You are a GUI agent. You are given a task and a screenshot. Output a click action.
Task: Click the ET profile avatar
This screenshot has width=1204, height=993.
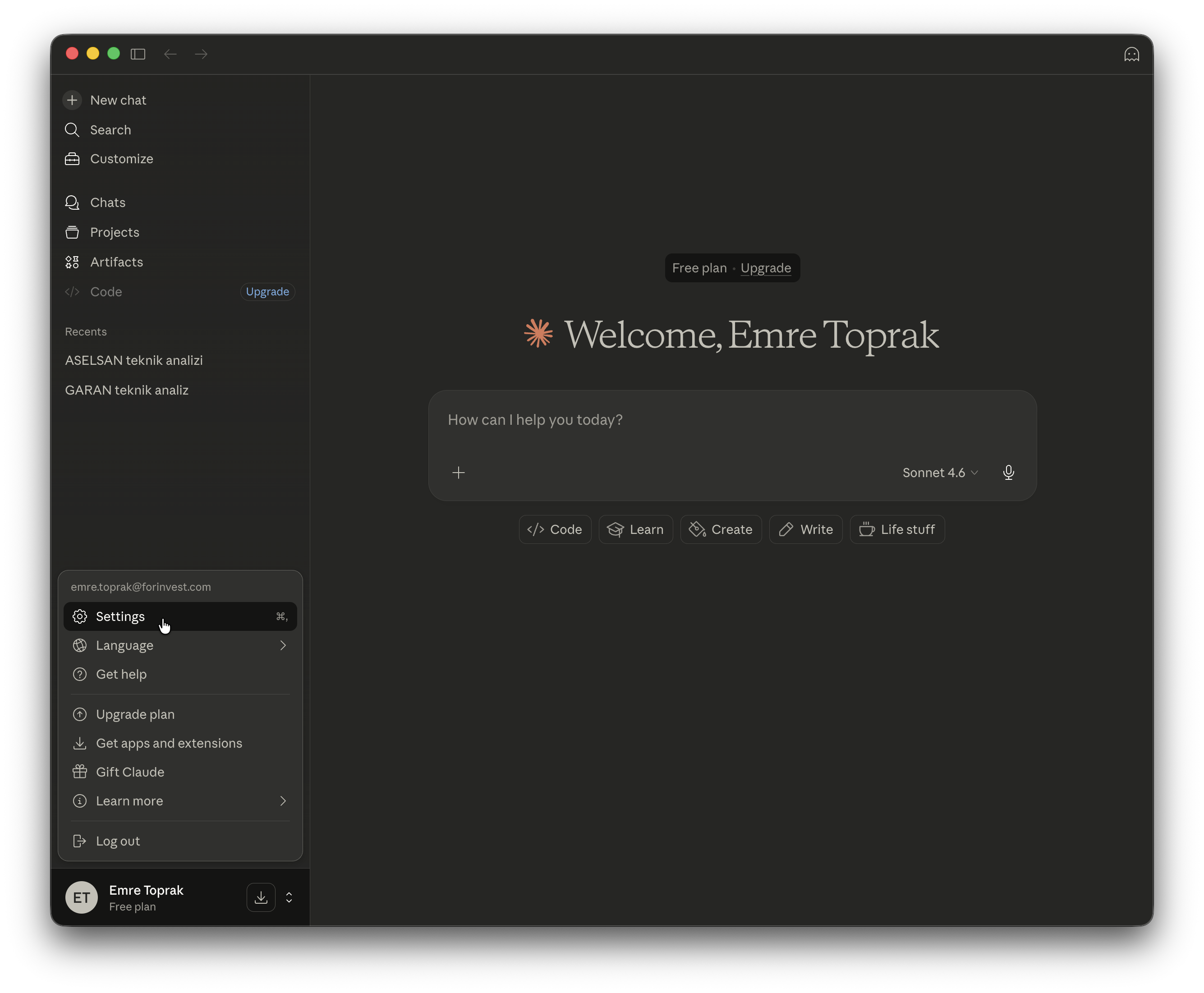[x=81, y=897]
